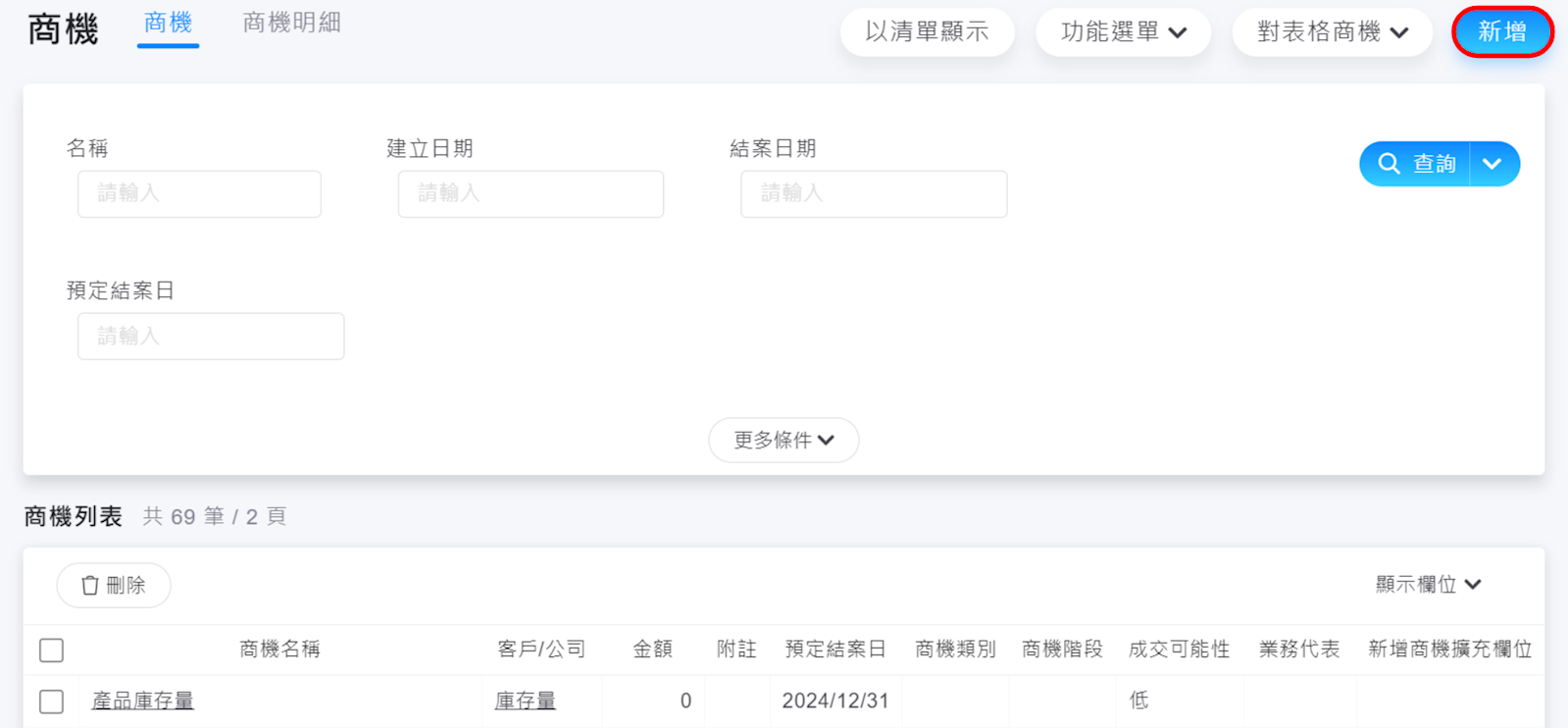
Task: Focus the 名稱 input field
Action: [x=199, y=194]
